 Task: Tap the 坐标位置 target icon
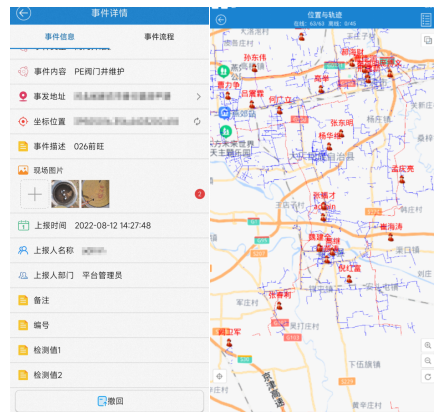(23, 121)
